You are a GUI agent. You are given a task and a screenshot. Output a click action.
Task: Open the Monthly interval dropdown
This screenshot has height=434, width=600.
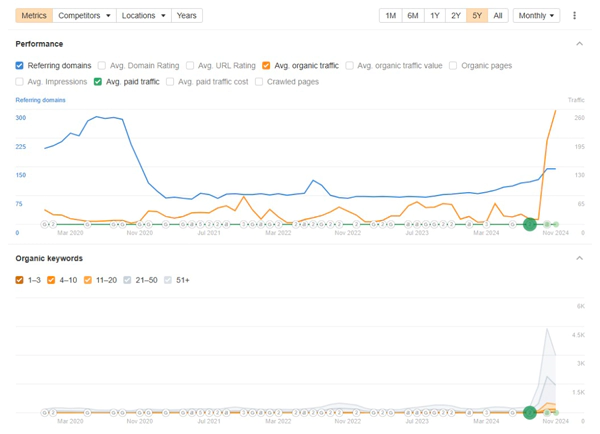point(536,16)
